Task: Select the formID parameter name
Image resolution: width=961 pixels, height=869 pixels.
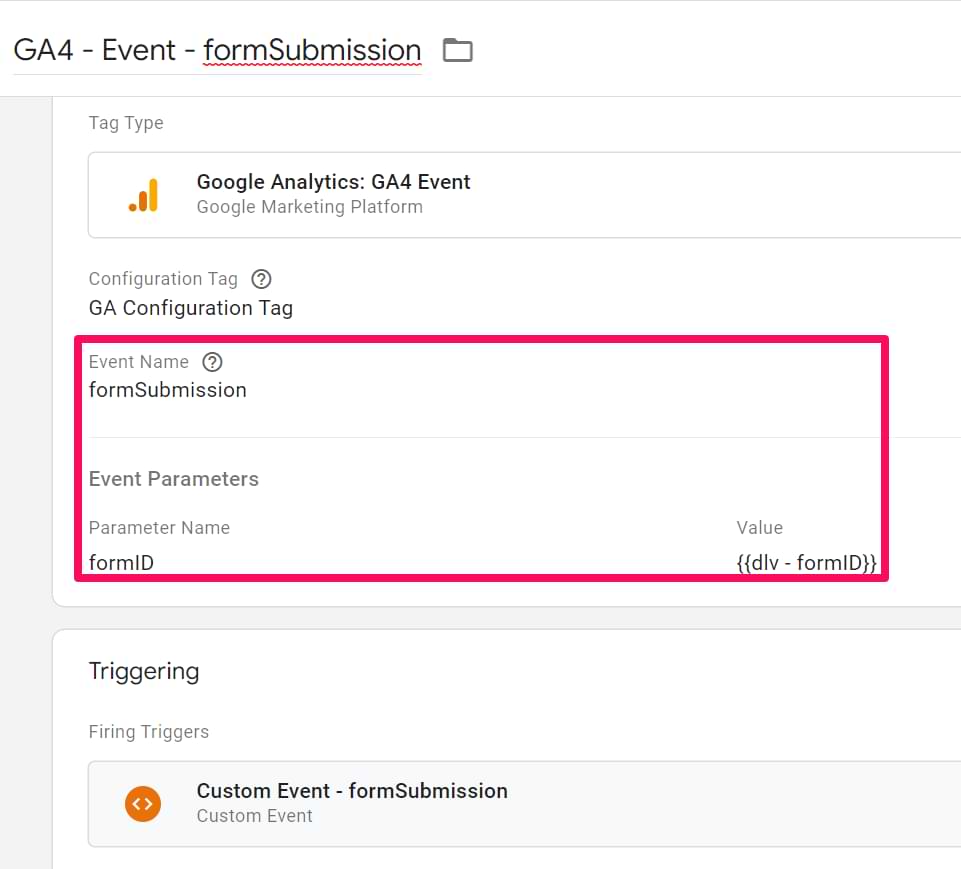Action: [121, 563]
